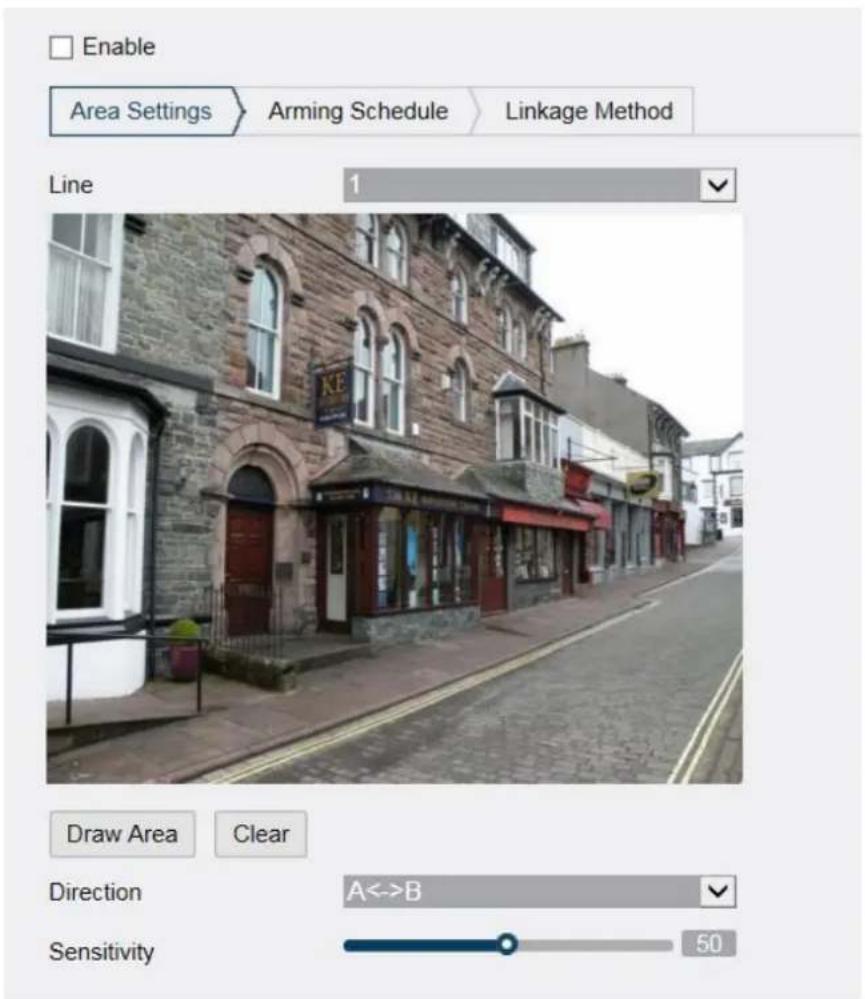This screenshot has height=999, width=865.
Task: Click the Draw Area button
Action: [122, 834]
